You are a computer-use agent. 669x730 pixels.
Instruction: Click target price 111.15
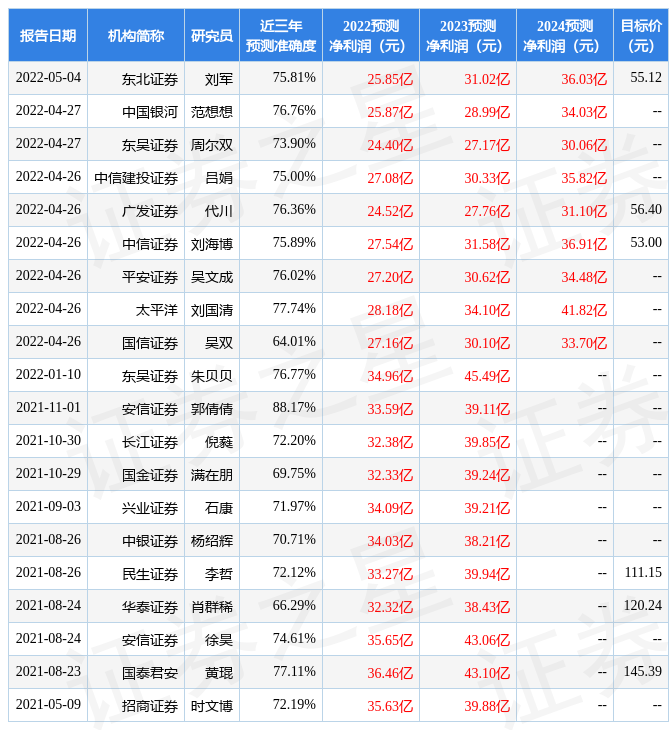point(643,573)
